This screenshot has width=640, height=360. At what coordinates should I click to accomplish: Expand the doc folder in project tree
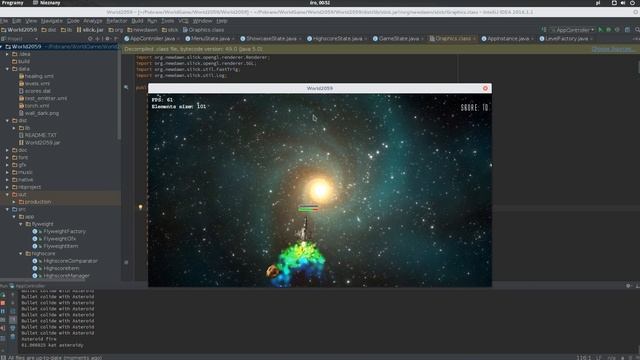tap(7, 150)
